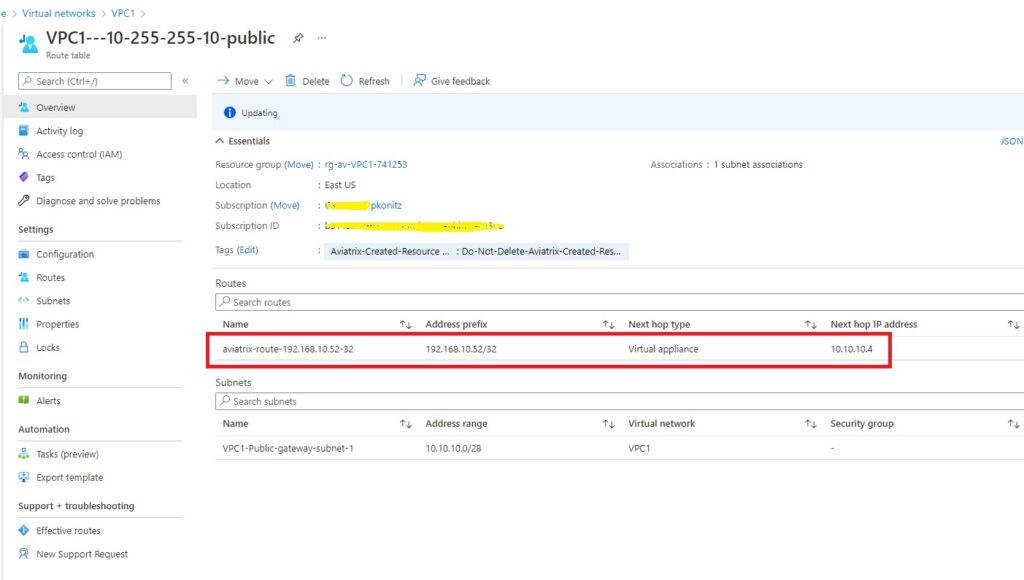The width and height of the screenshot is (1024, 580).
Task: Click Move link beside Resource group
Action: [x=299, y=165]
